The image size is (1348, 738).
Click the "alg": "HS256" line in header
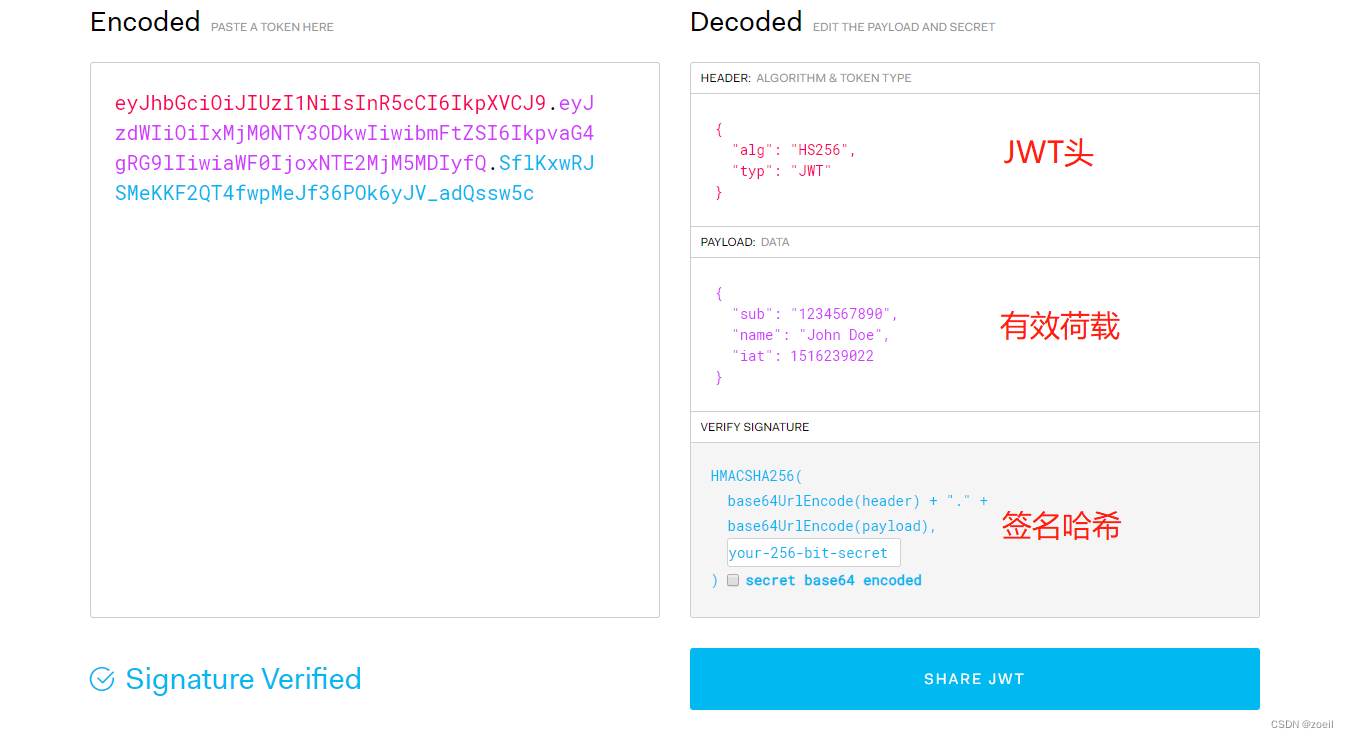pos(794,150)
